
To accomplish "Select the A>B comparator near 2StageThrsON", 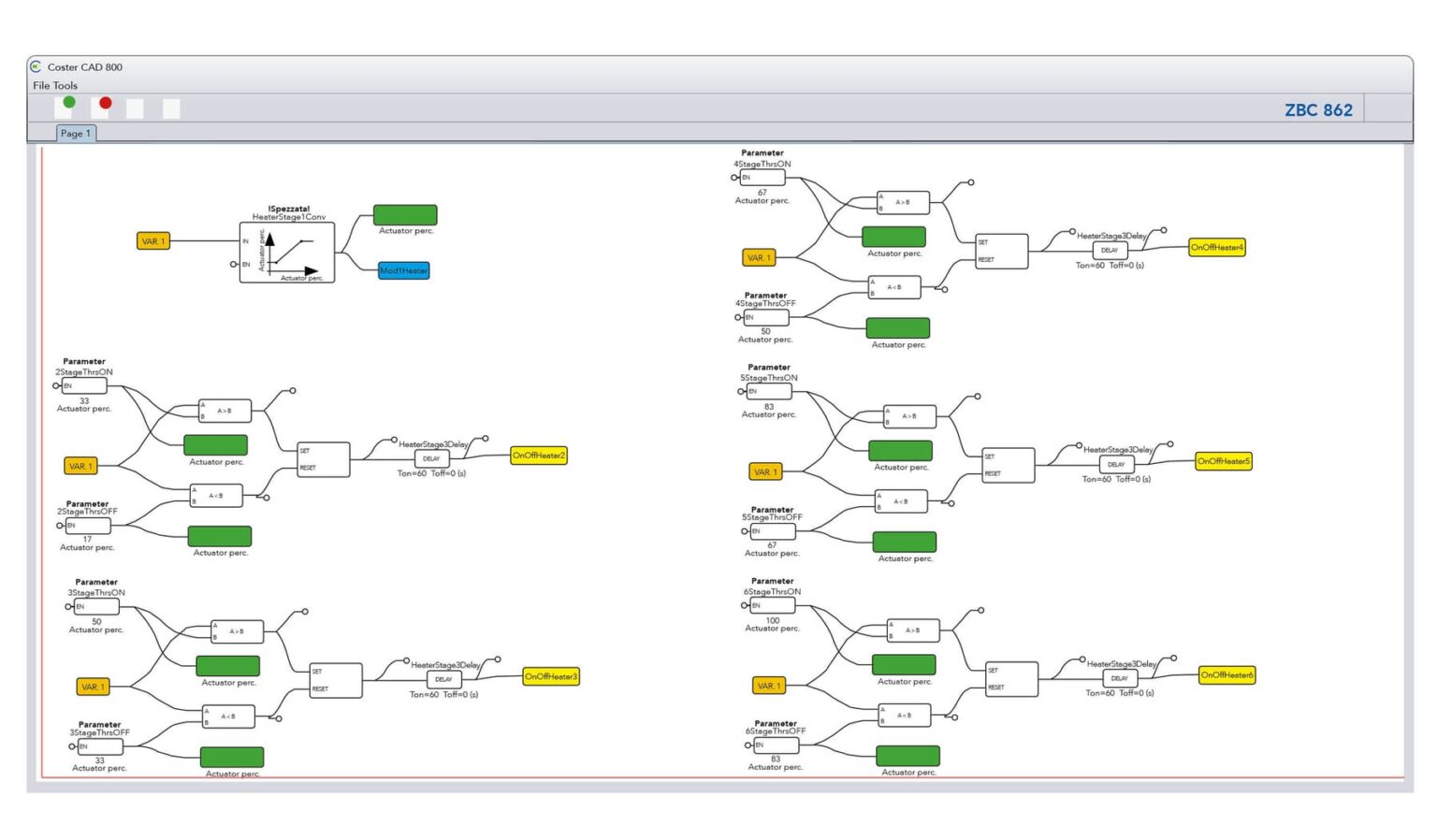I will (225, 411).
